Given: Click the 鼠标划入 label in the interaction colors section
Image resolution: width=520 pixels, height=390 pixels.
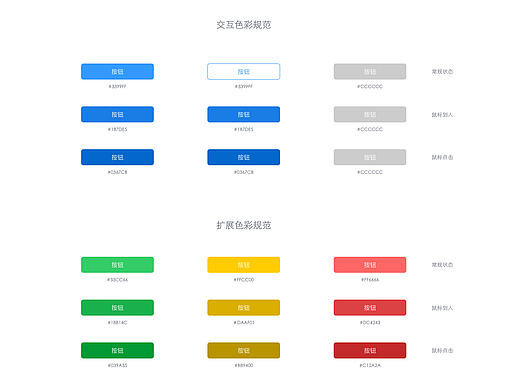Looking at the screenshot, I should [x=442, y=115].
